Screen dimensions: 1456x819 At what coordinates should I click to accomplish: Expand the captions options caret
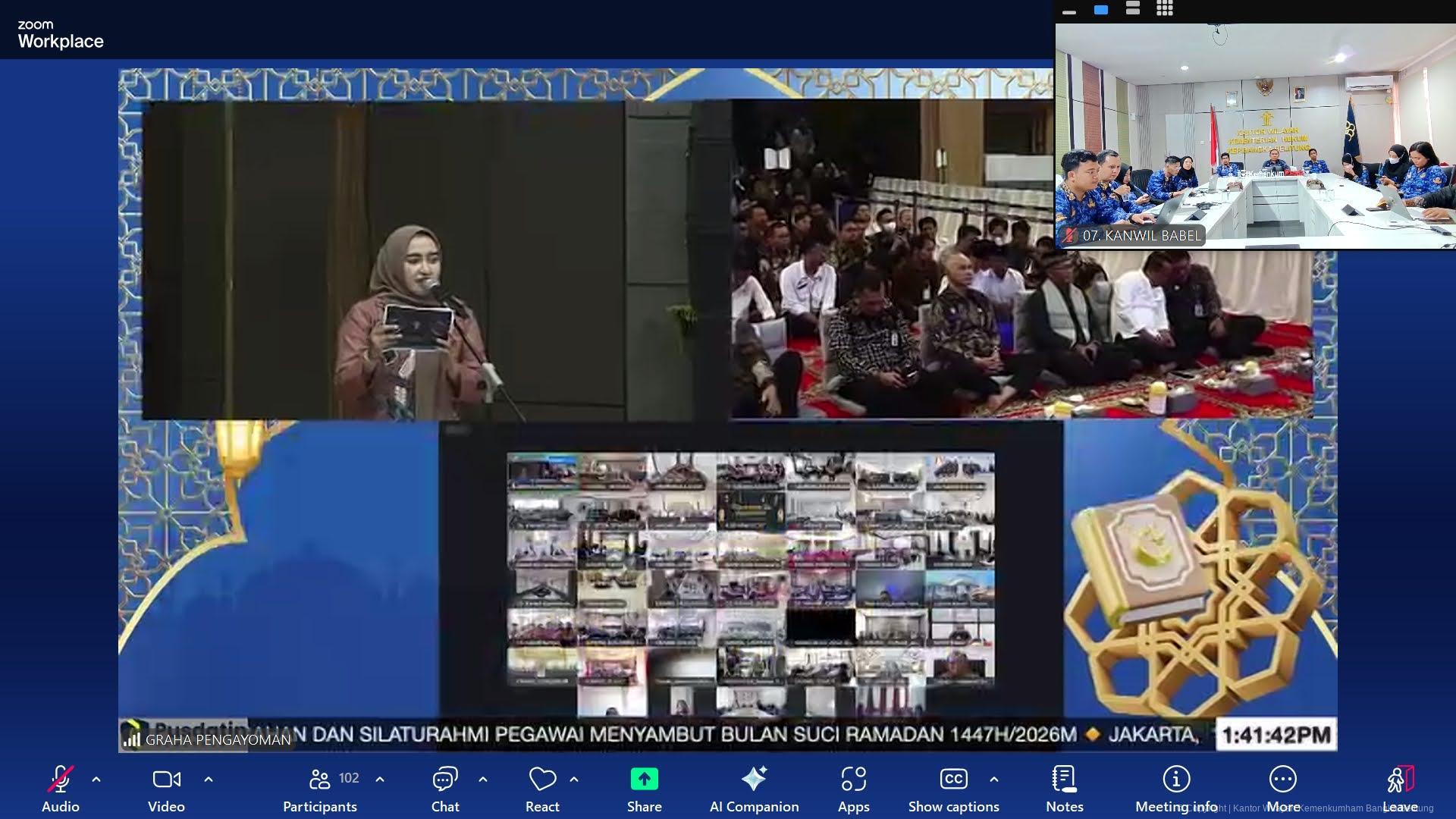pos(994,779)
